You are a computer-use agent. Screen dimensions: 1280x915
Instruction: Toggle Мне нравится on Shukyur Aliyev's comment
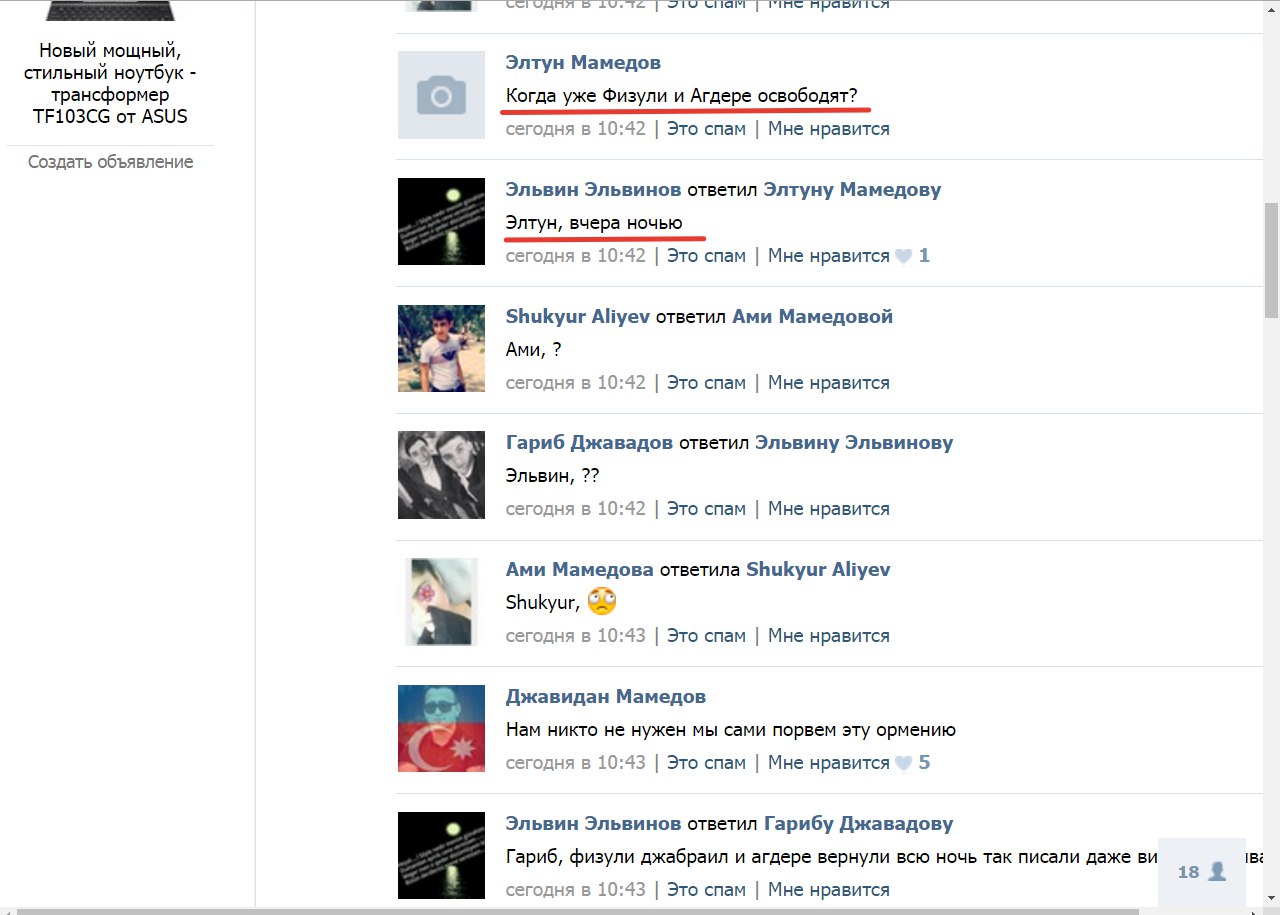pyautogui.click(x=828, y=383)
